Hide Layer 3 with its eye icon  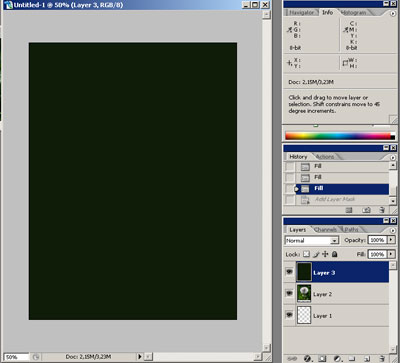289,272
